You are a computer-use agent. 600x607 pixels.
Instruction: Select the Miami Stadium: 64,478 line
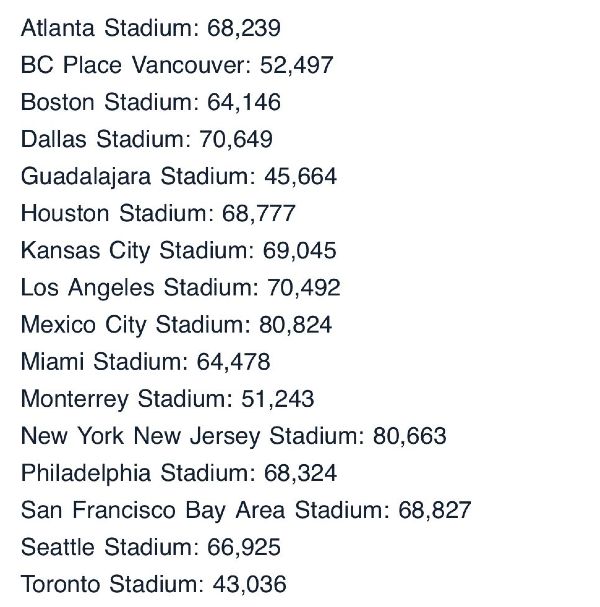146,362
